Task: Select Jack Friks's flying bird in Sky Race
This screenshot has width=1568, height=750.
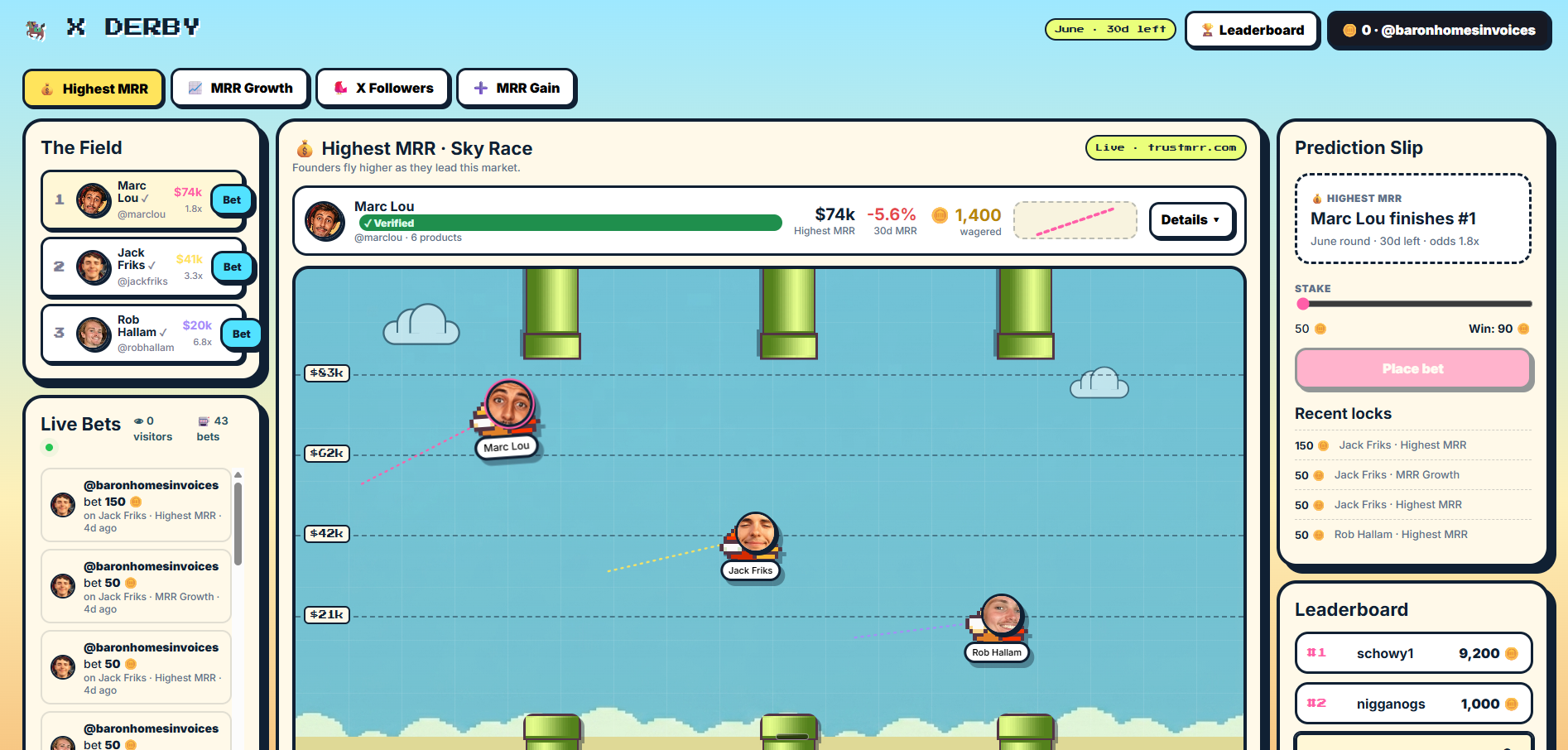Action: [x=752, y=535]
